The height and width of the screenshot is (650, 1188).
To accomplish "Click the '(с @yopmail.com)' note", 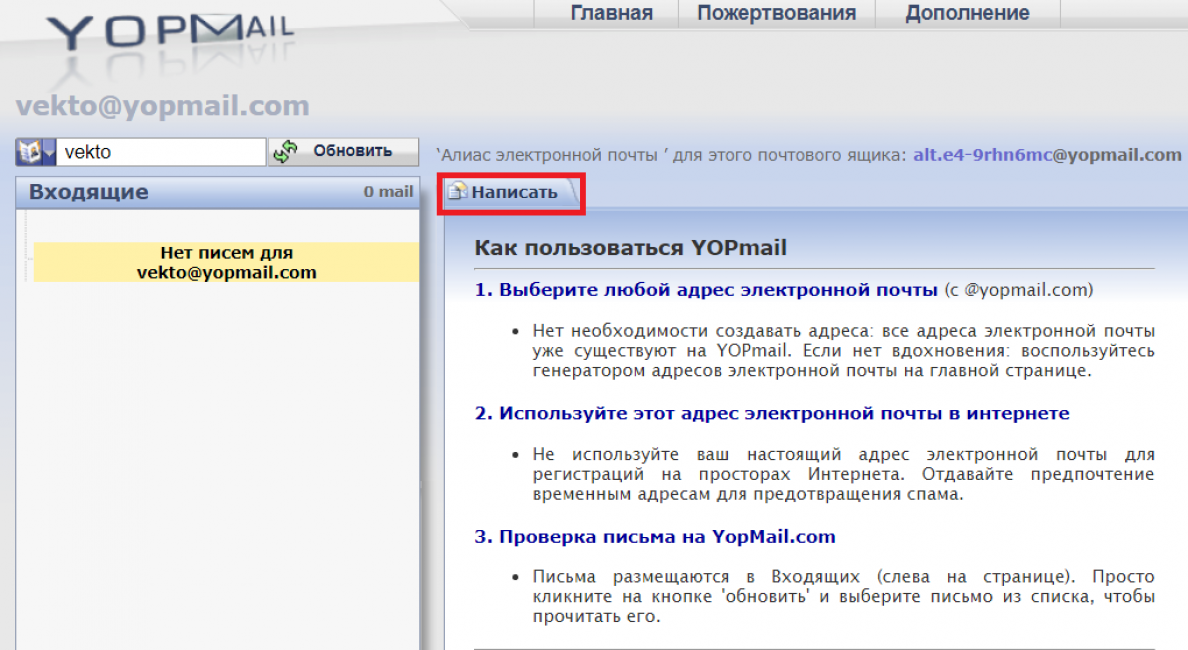I will [x=1018, y=290].
